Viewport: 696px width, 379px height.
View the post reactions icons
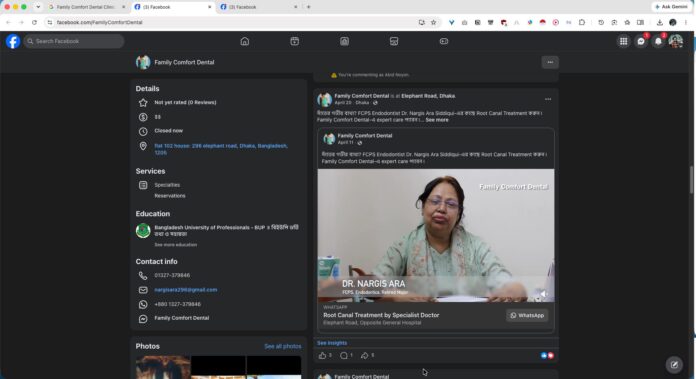(547, 355)
